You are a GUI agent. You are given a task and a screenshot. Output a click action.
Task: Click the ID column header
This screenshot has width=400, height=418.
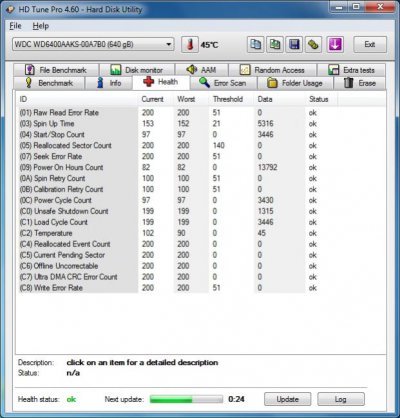tap(78, 99)
